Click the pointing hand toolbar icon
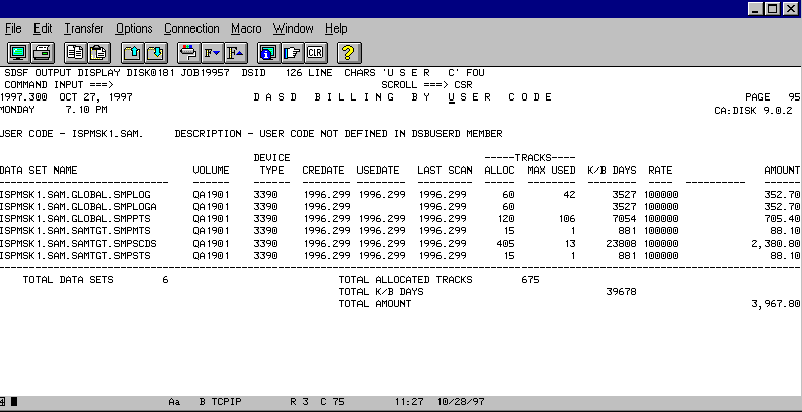802x412 pixels. tap(292, 53)
